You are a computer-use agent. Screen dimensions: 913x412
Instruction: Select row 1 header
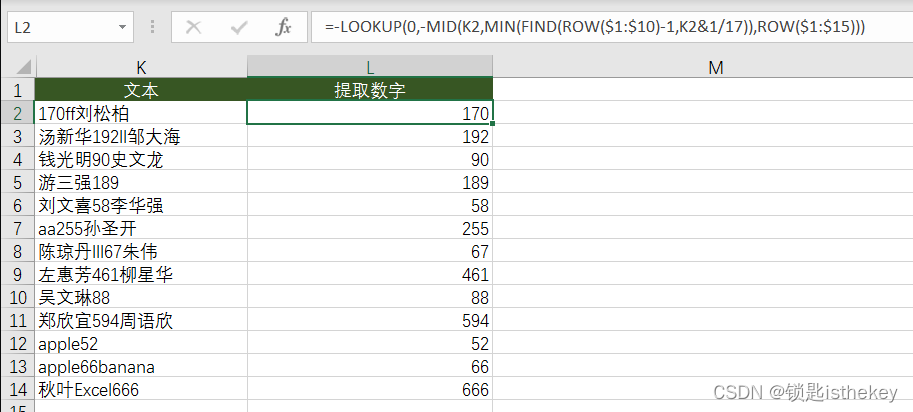tap(17, 90)
